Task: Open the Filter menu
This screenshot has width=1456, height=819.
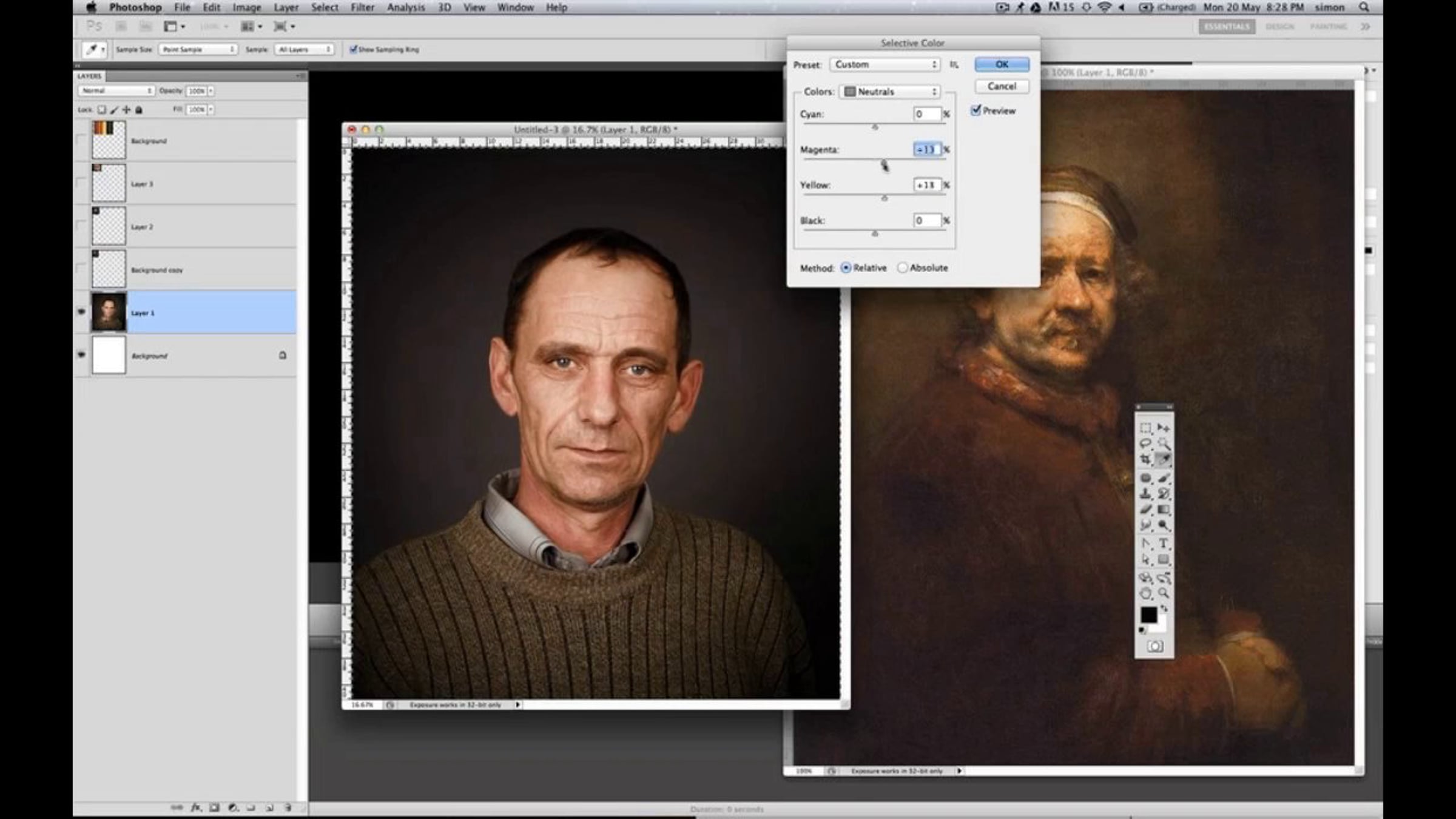Action: pyautogui.click(x=362, y=7)
